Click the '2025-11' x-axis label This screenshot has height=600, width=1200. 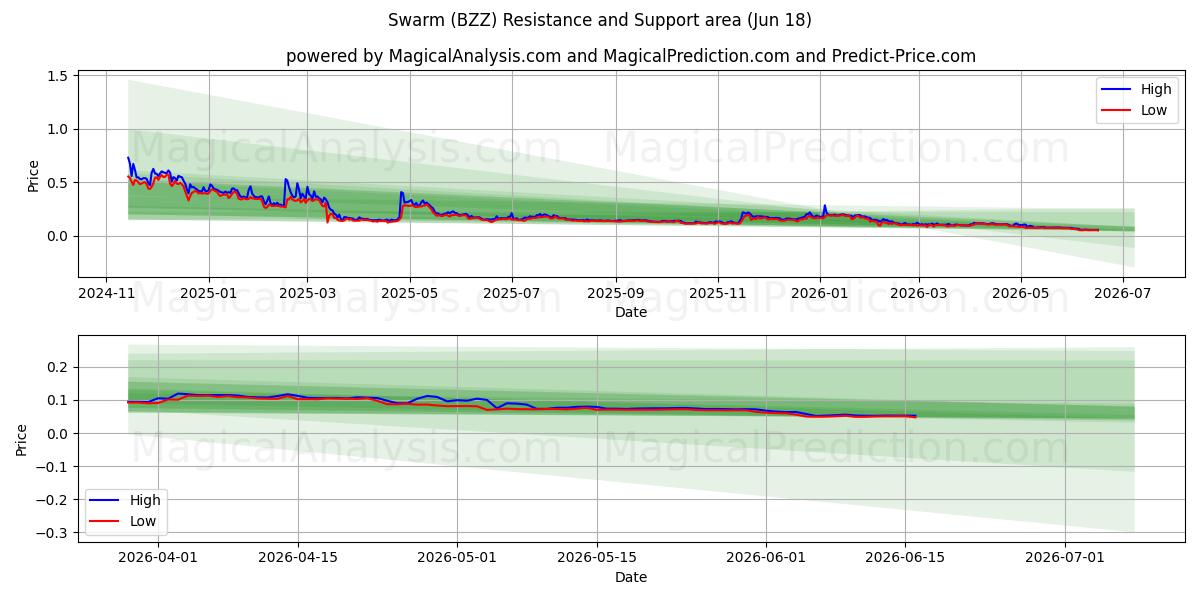point(718,294)
